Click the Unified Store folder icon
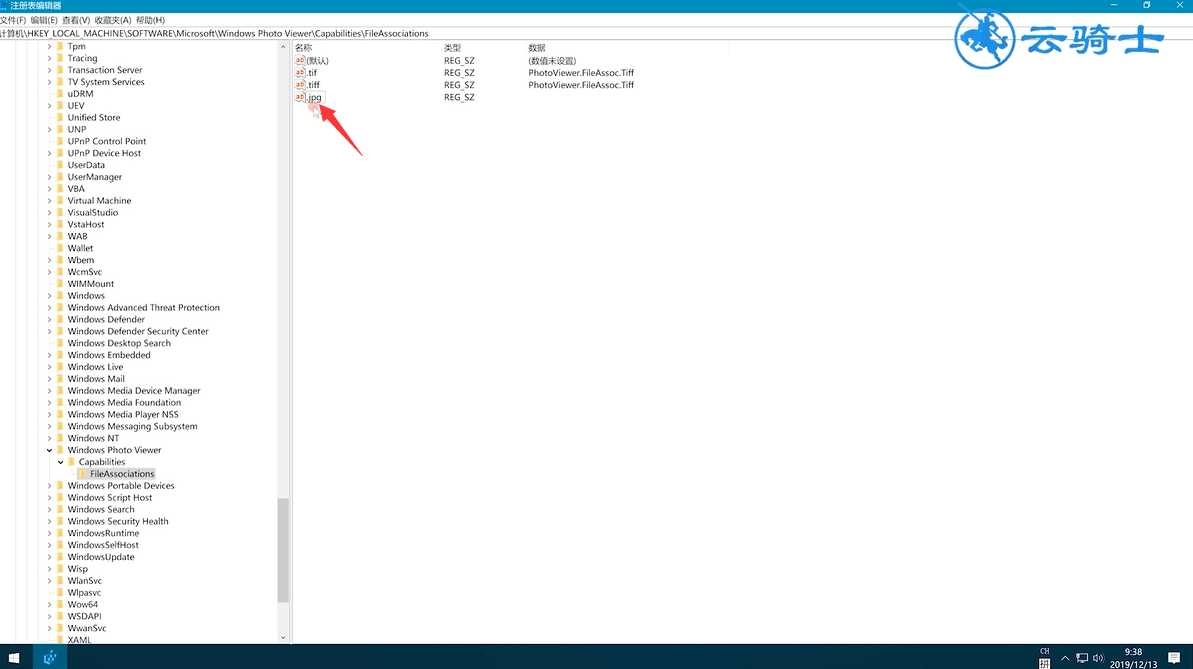This screenshot has height=669, width=1193. point(60,117)
